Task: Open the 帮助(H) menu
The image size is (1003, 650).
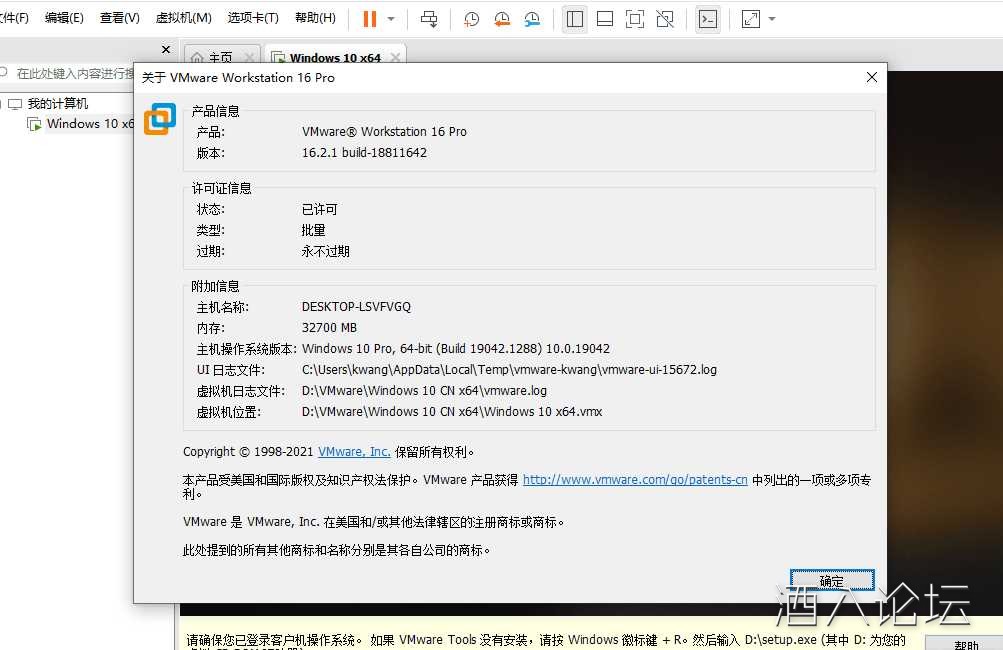Action: pyautogui.click(x=315, y=18)
